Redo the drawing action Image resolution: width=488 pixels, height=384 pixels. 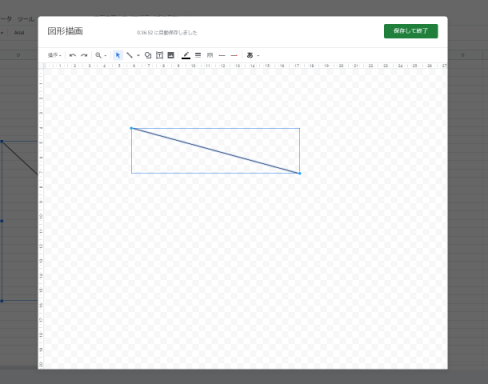pyautogui.click(x=84, y=55)
